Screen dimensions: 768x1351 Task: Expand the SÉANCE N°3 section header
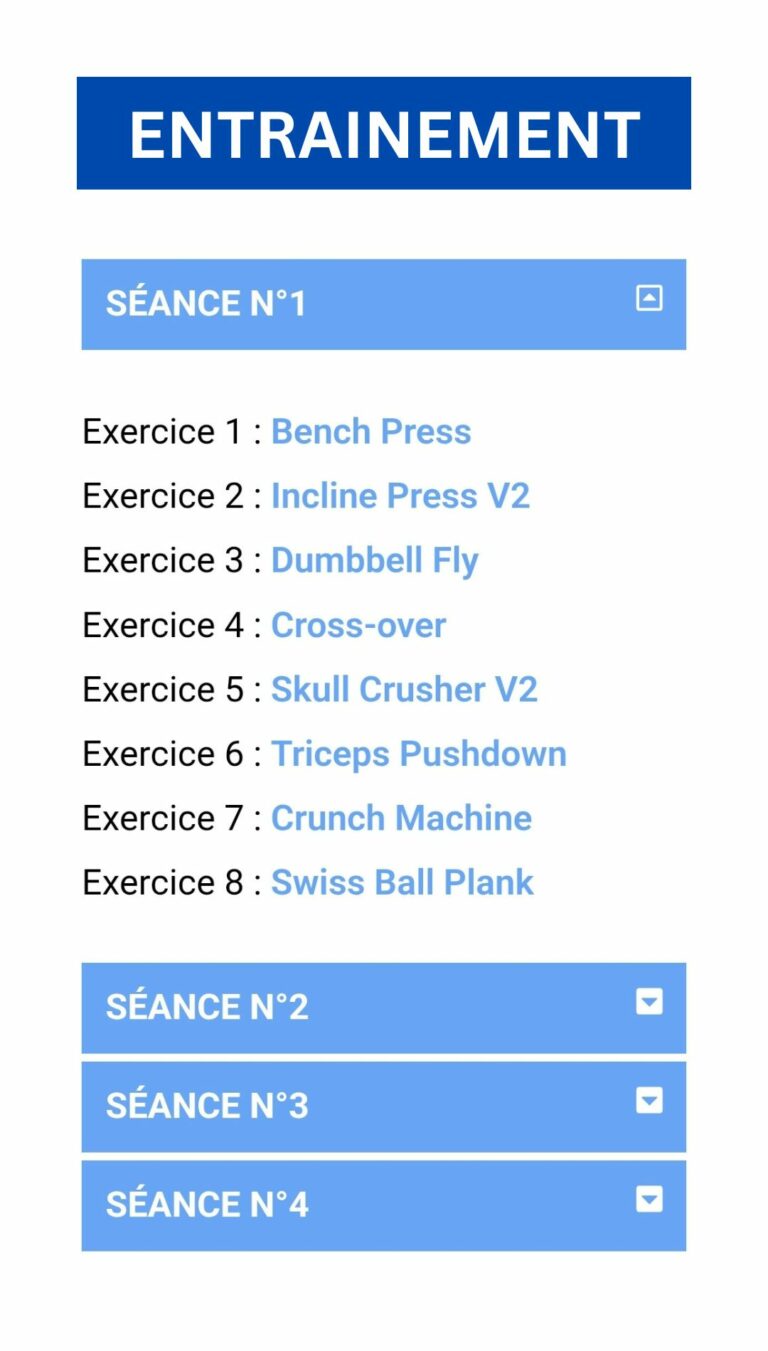[384, 1106]
